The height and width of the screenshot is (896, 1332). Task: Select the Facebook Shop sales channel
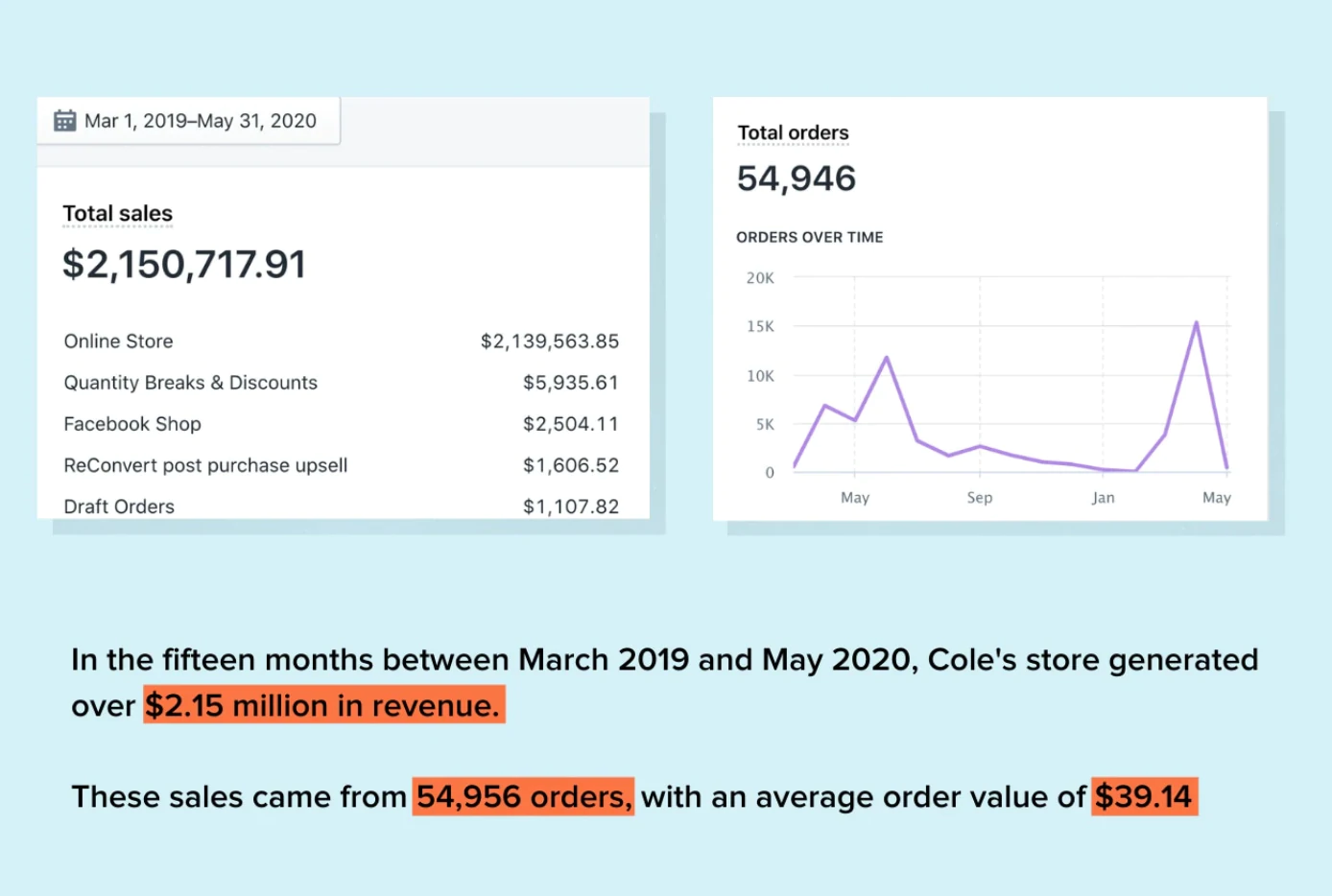pos(132,424)
